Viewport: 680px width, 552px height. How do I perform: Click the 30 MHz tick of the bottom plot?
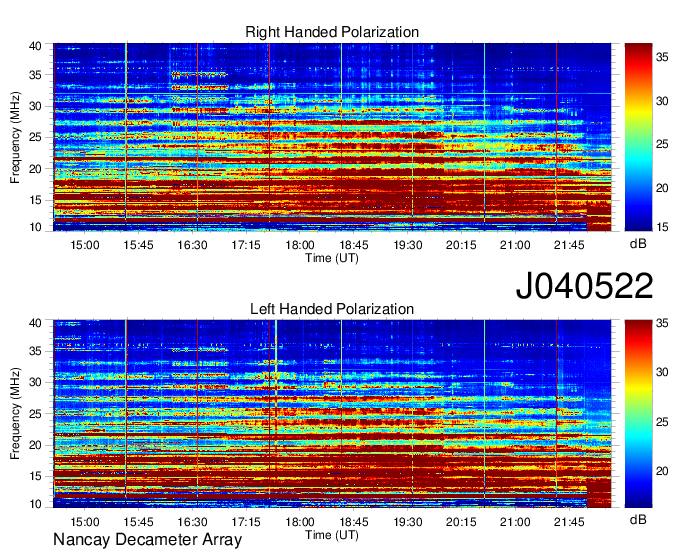[35, 382]
